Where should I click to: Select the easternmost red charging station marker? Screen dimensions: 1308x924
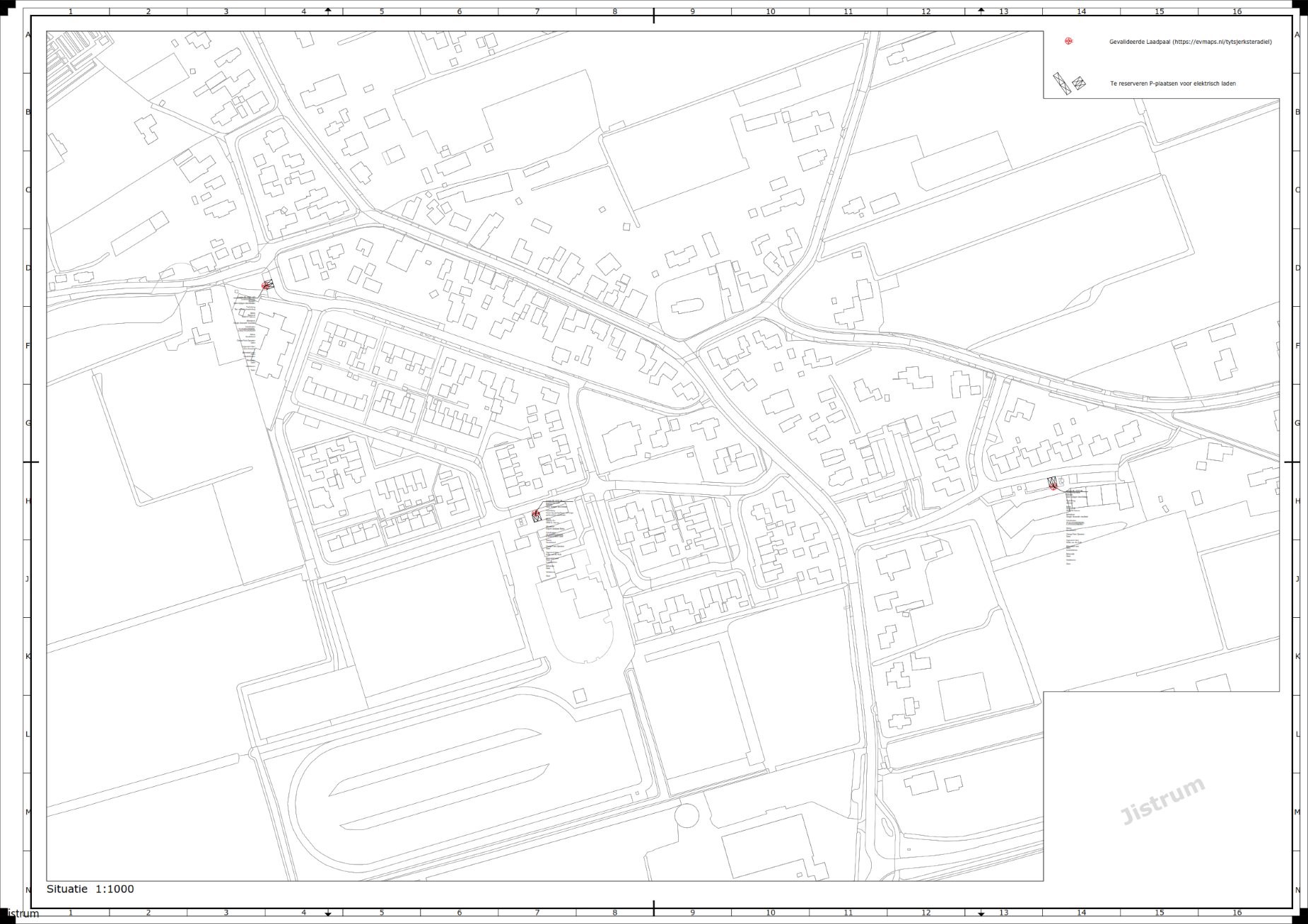pos(1053,484)
